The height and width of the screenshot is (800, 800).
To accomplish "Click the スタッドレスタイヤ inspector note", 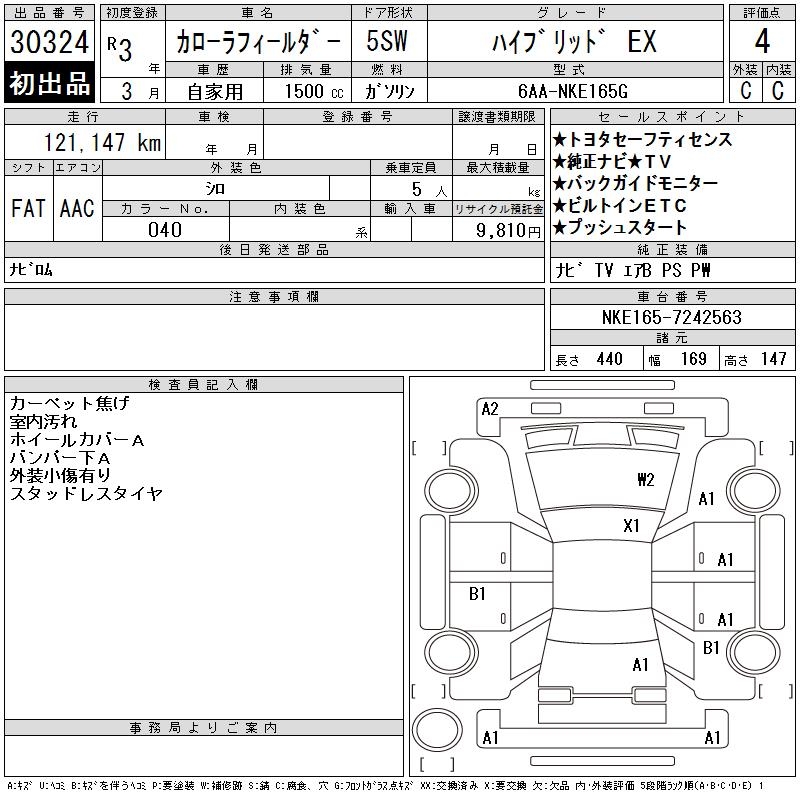I will coord(85,494).
